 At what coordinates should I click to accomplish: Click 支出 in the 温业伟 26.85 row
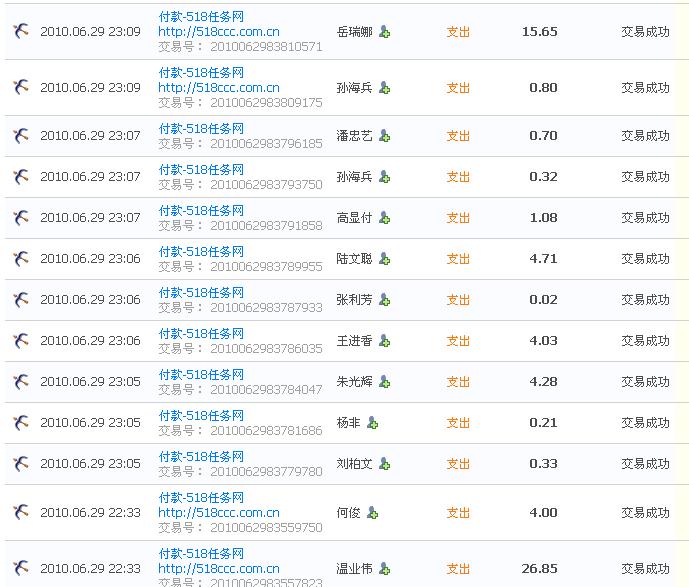pyautogui.click(x=458, y=569)
